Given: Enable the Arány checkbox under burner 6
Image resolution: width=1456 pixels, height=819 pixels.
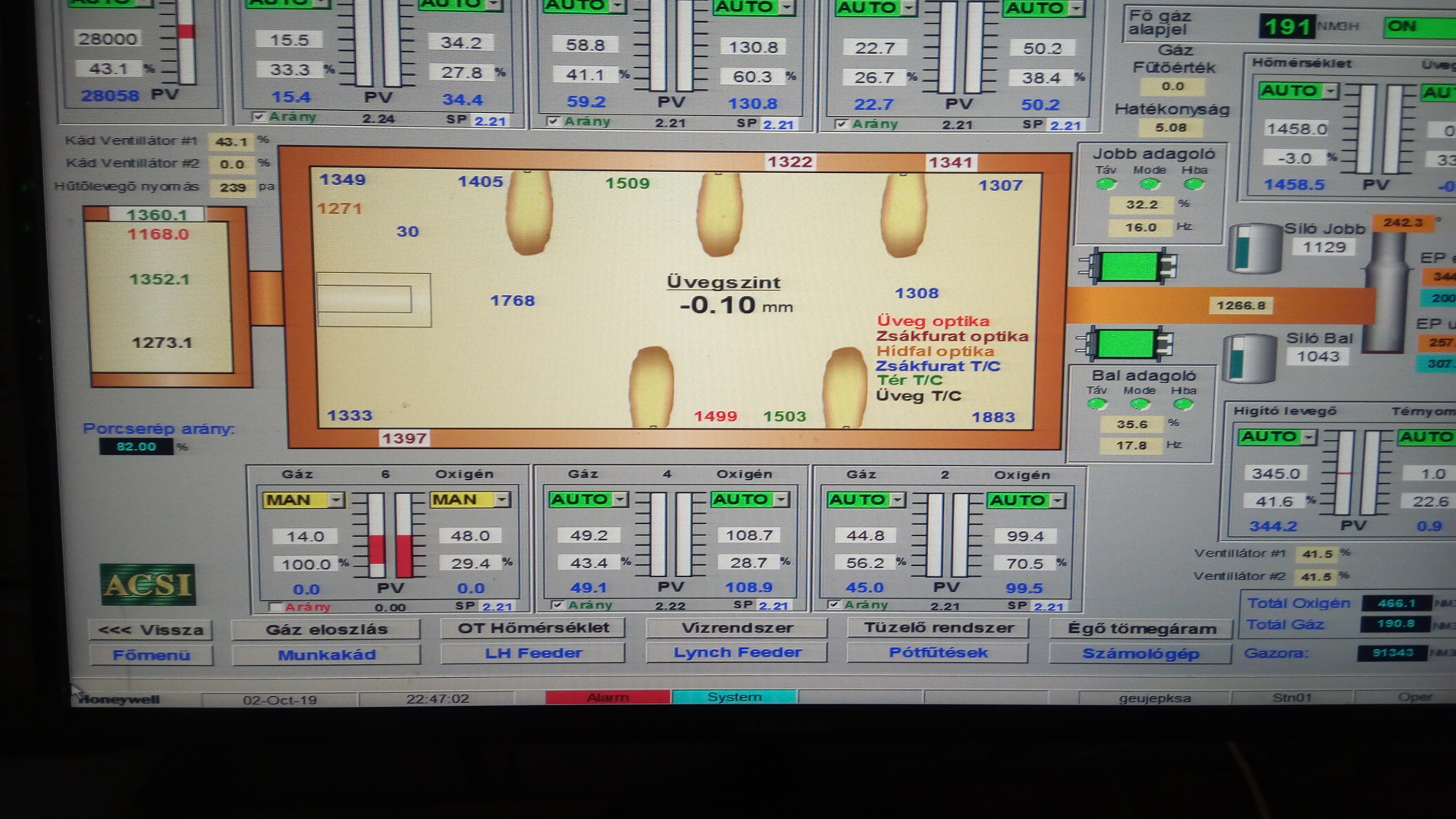Looking at the screenshot, I should 275,607.
